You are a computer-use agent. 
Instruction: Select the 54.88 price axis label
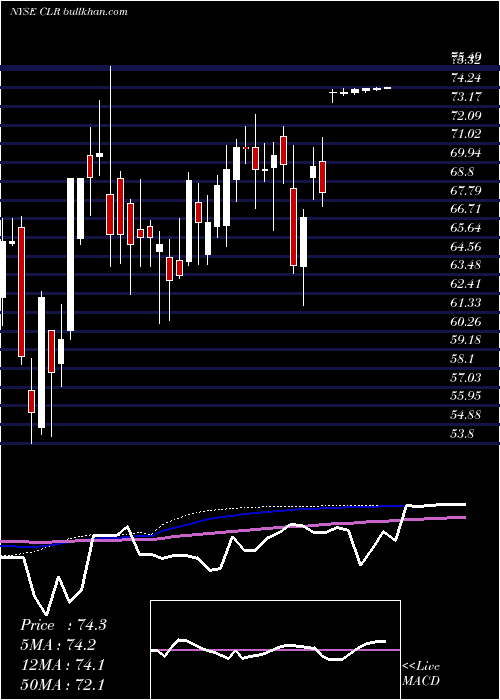pyautogui.click(x=467, y=415)
